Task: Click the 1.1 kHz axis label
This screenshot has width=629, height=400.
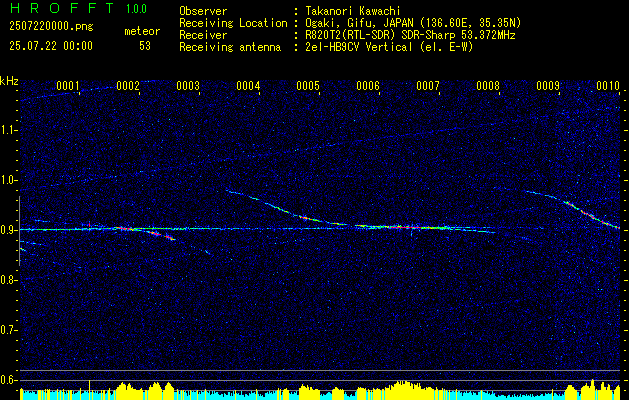Action: [9, 130]
